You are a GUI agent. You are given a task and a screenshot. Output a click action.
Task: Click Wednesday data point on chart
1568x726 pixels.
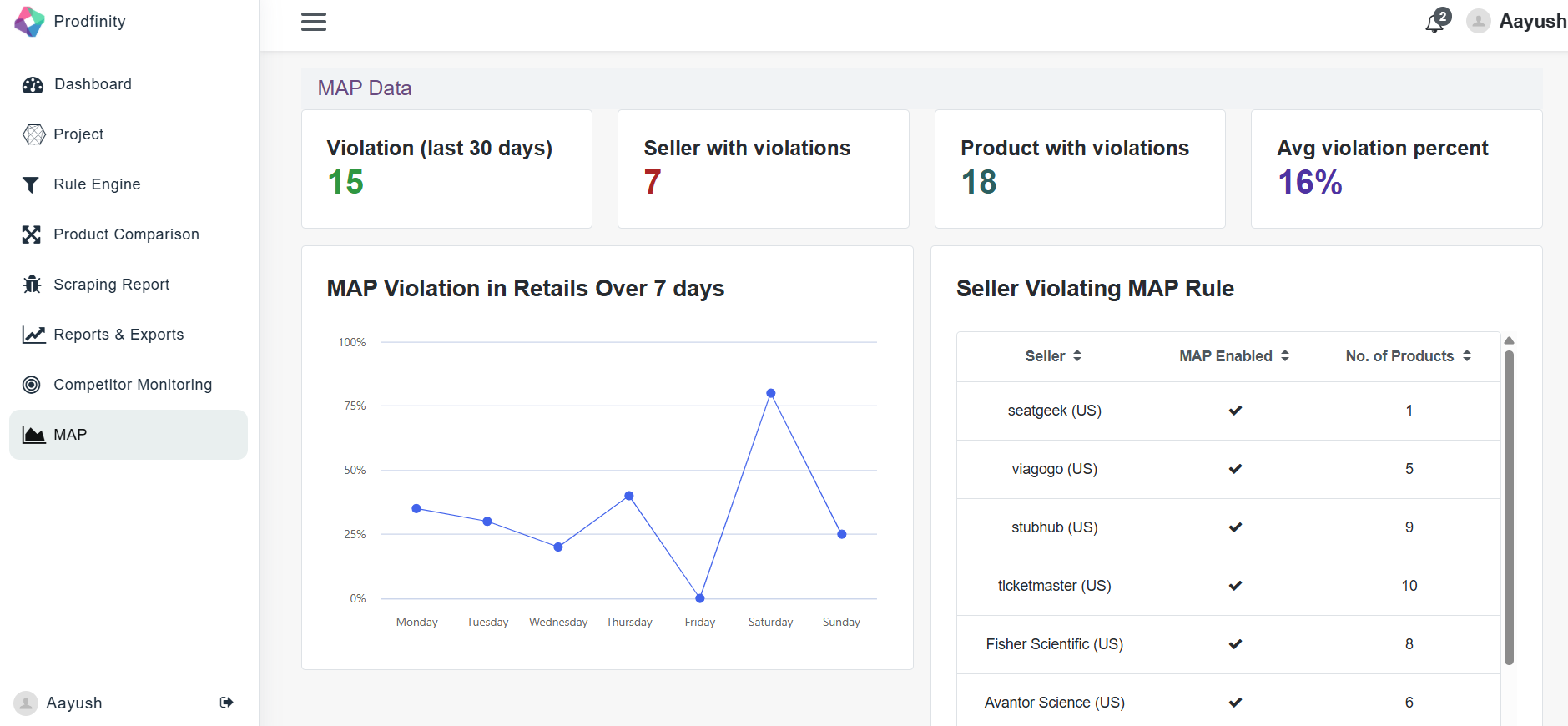tap(558, 547)
